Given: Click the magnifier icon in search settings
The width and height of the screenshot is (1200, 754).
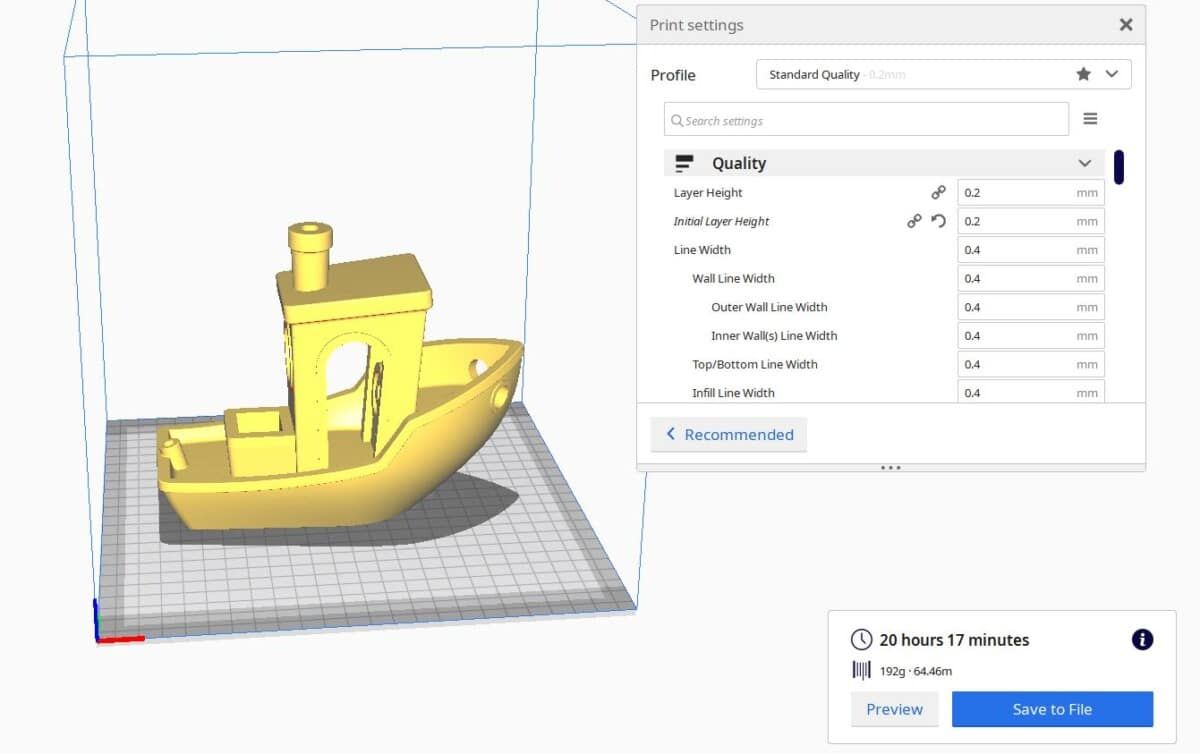Looking at the screenshot, I should tap(678, 119).
